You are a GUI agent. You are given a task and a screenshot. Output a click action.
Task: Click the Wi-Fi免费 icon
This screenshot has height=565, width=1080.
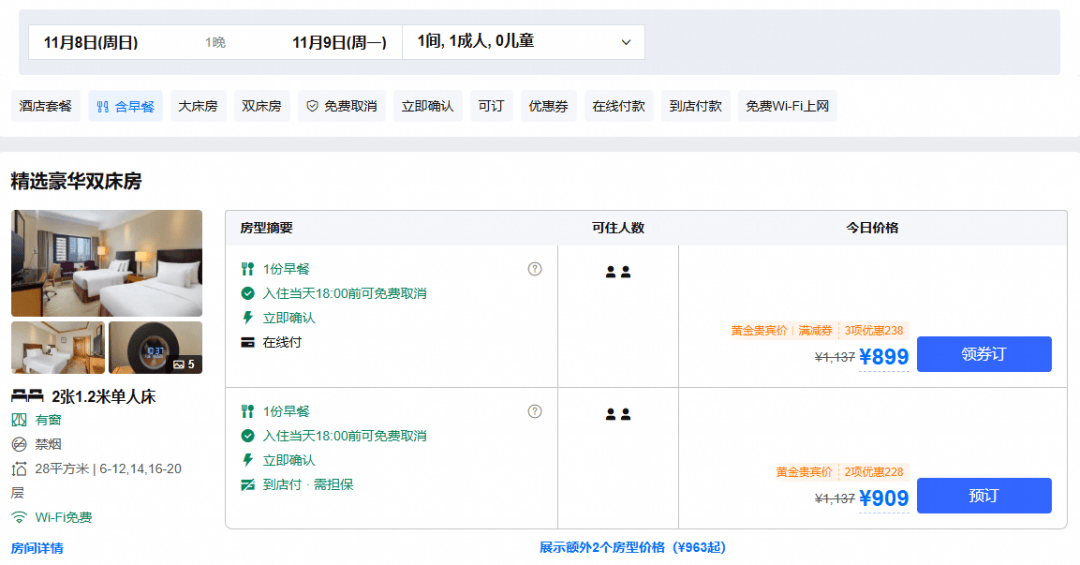tap(19, 517)
